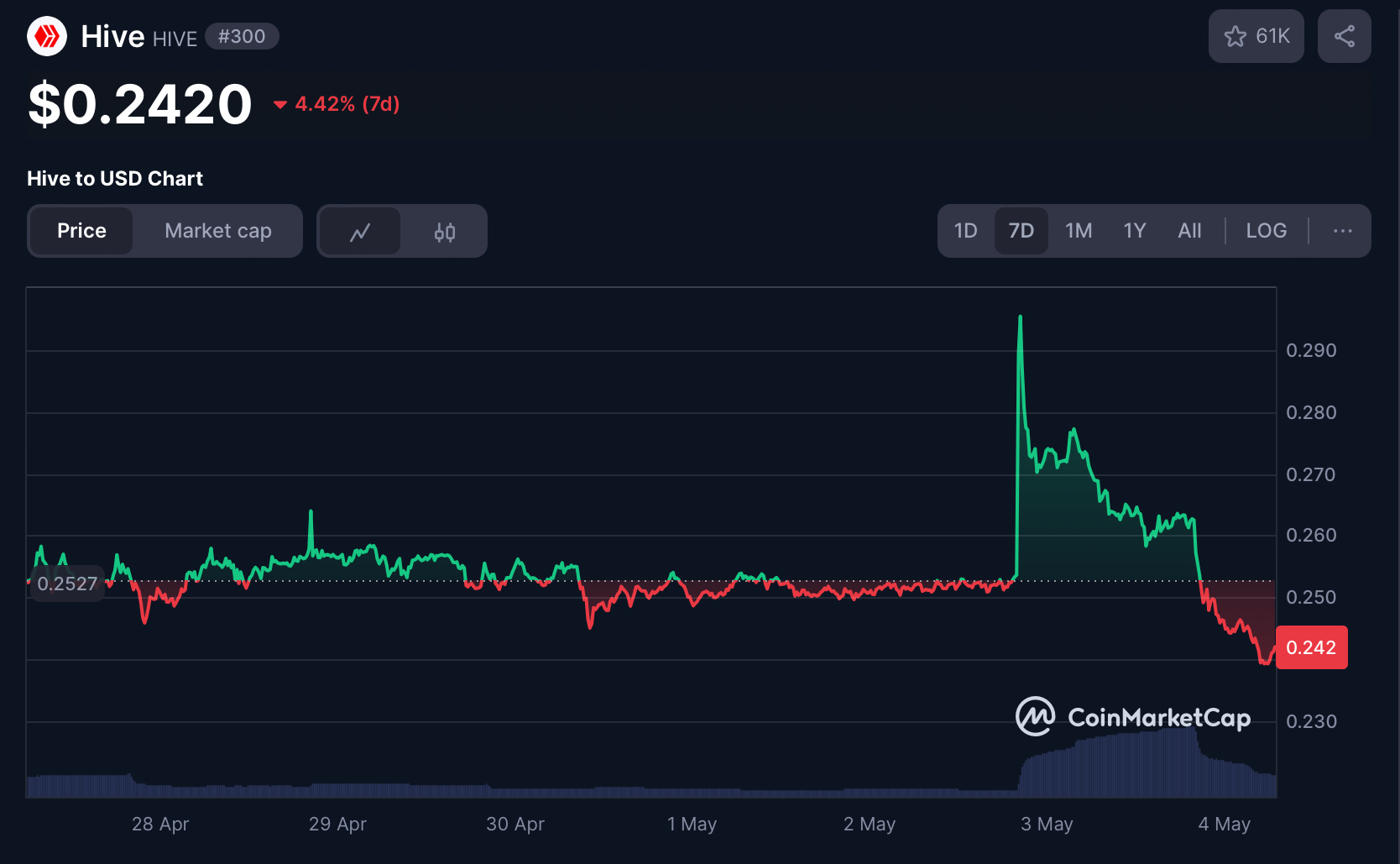1400x864 pixels.
Task: Click the 0.260 y-axis label
Action: click(1311, 535)
